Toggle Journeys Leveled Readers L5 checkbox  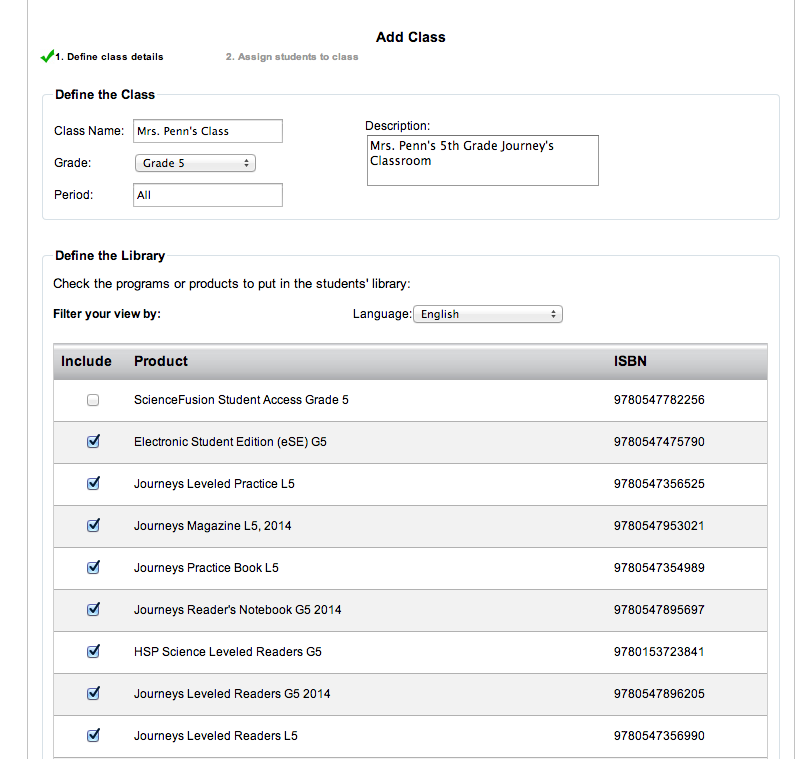[93, 735]
